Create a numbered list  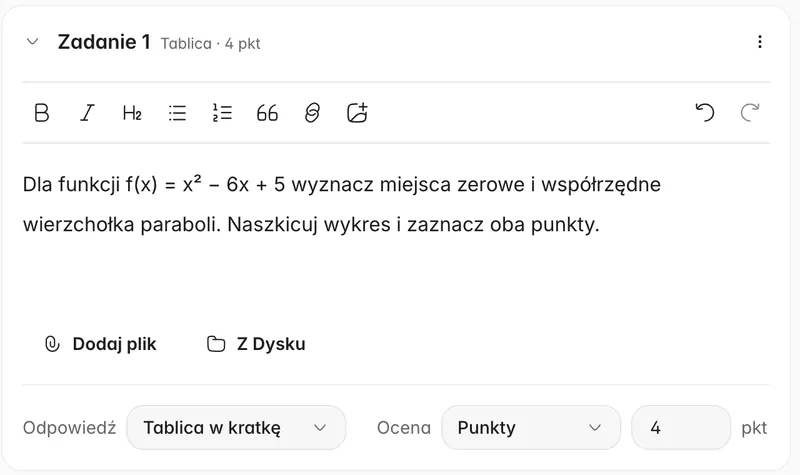[x=222, y=113]
